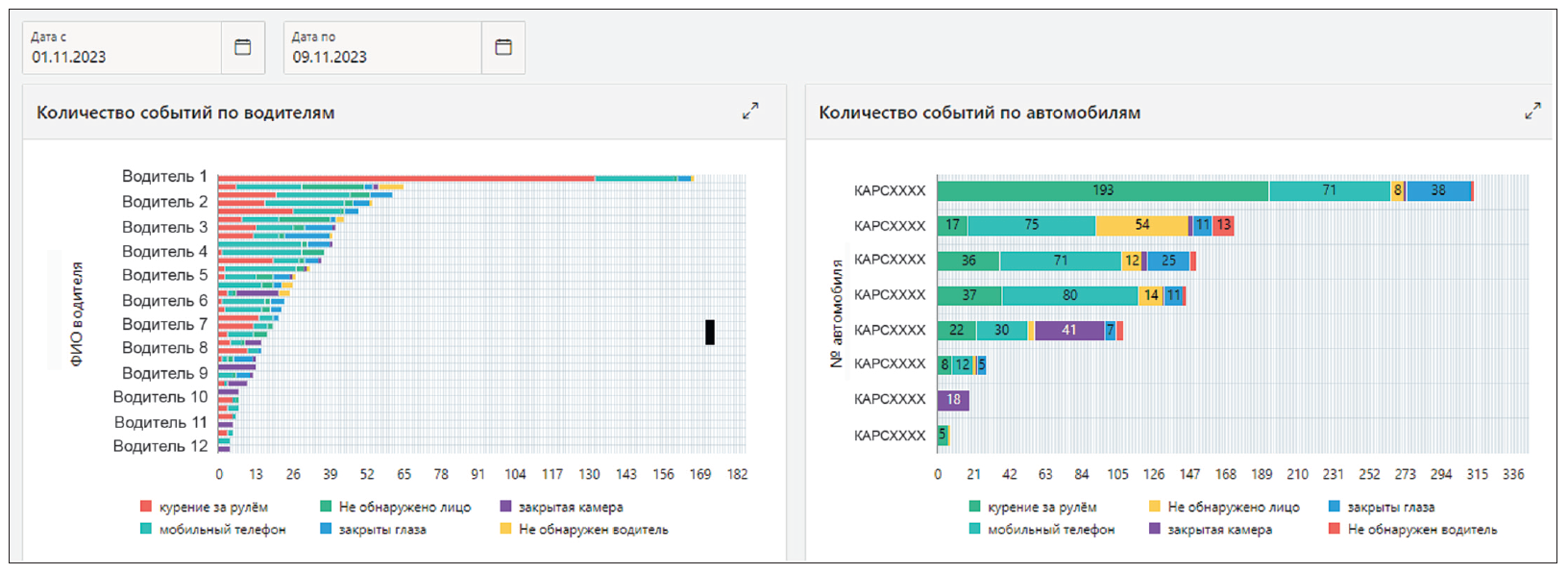
Task: Select the purple bar segment labeled 41
Action: click(1069, 330)
